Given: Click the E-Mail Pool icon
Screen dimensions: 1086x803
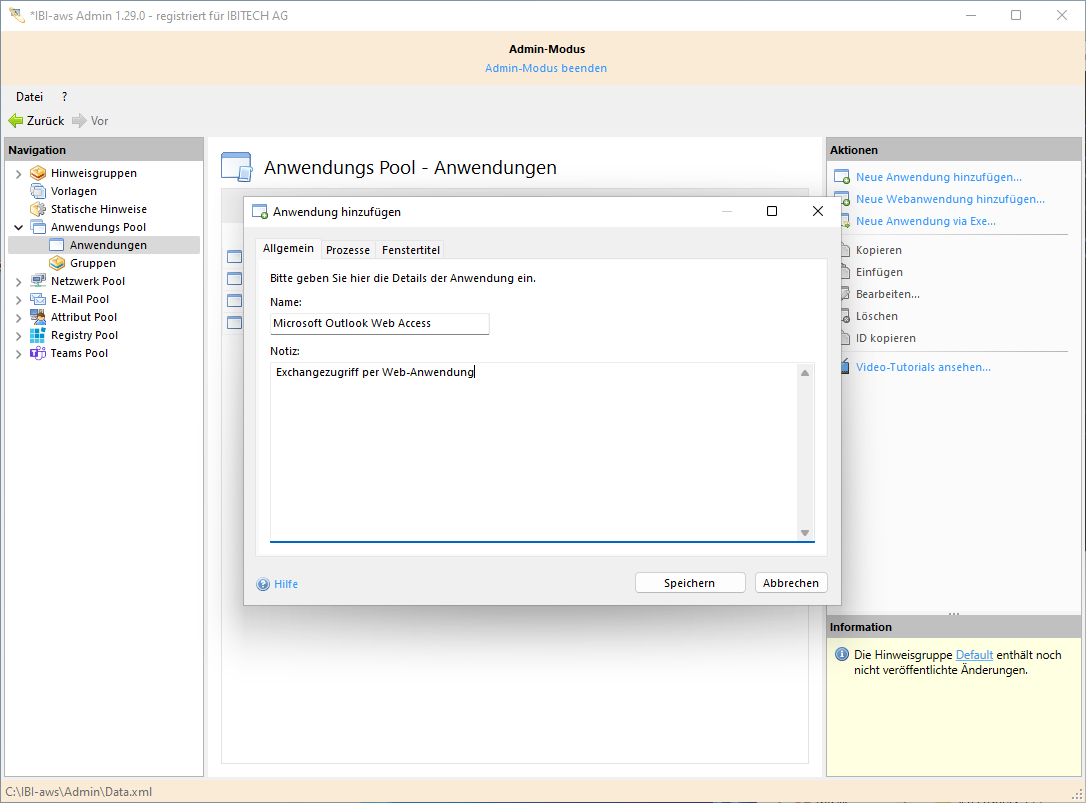Looking at the screenshot, I should (38, 299).
